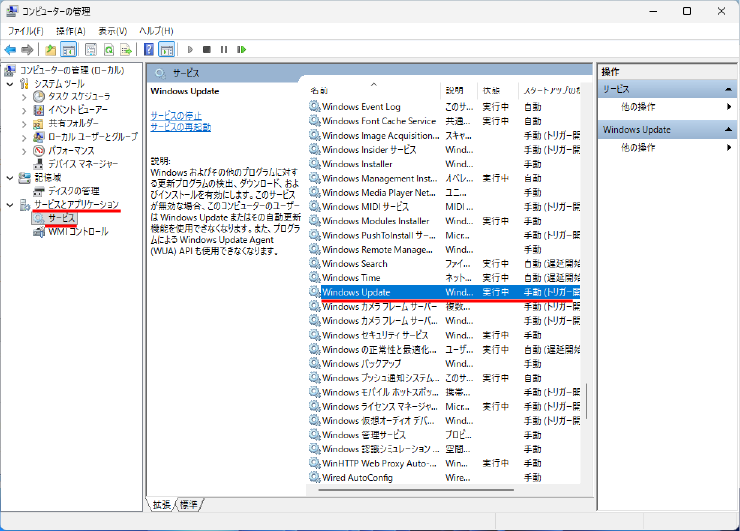Select the WinHTTP Web Proxy Auto service
The image size is (740, 531).
pos(445,464)
